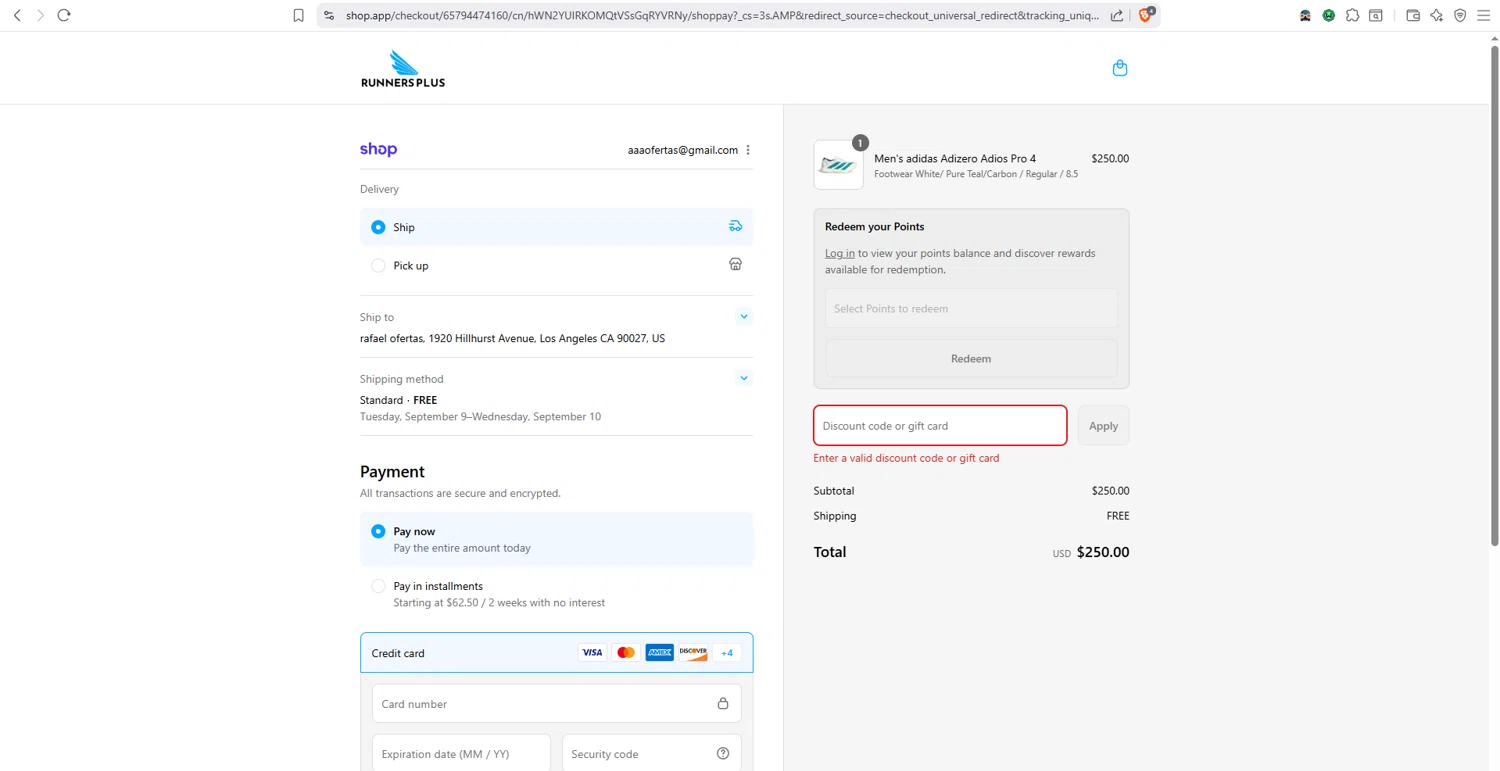Screen dimensions: 1500x771
Task: Click the Log in link
Action: [839, 253]
